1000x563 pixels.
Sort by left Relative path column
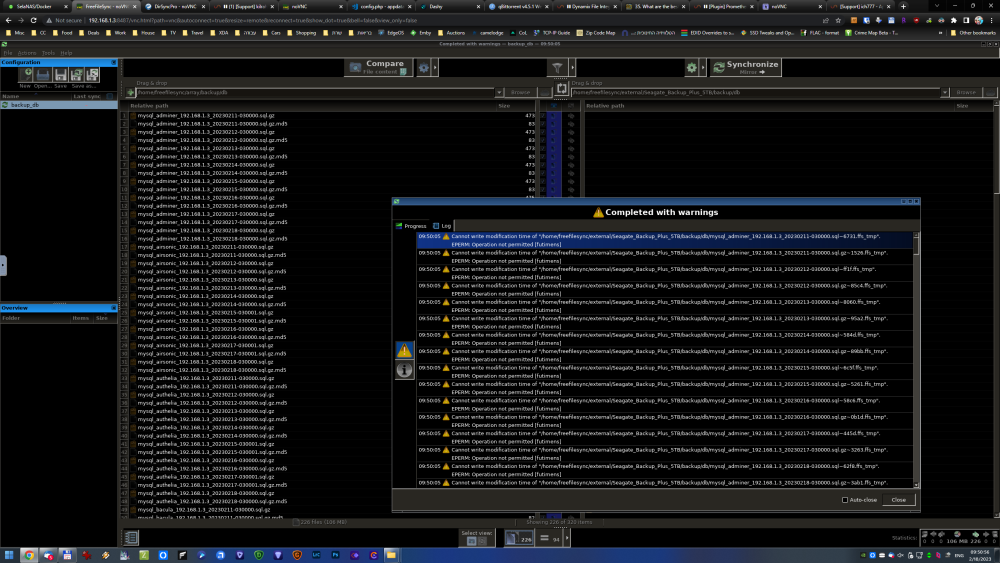click(x=149, y=106)
